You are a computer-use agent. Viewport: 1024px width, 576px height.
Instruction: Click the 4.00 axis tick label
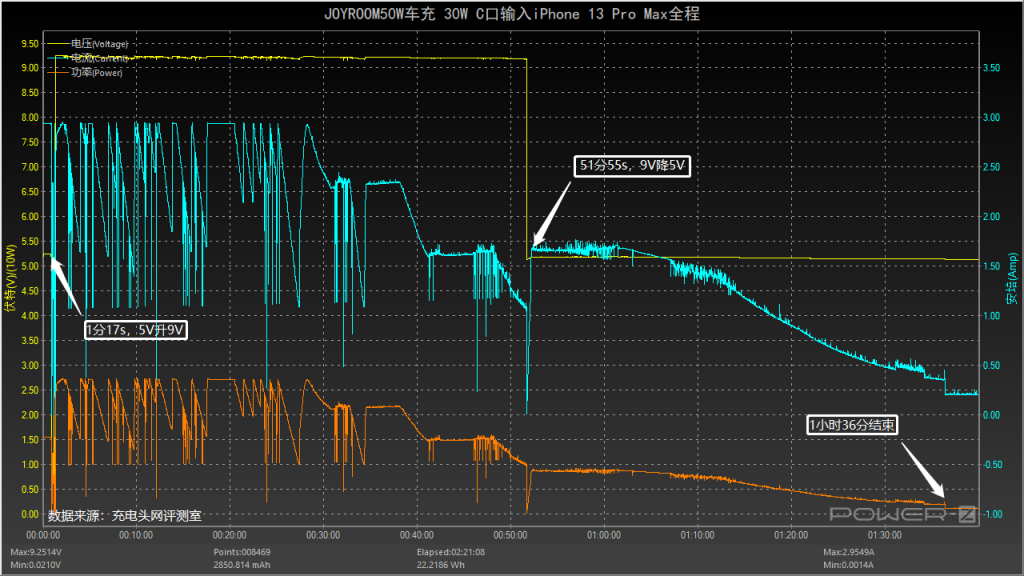tap(30, 316)
